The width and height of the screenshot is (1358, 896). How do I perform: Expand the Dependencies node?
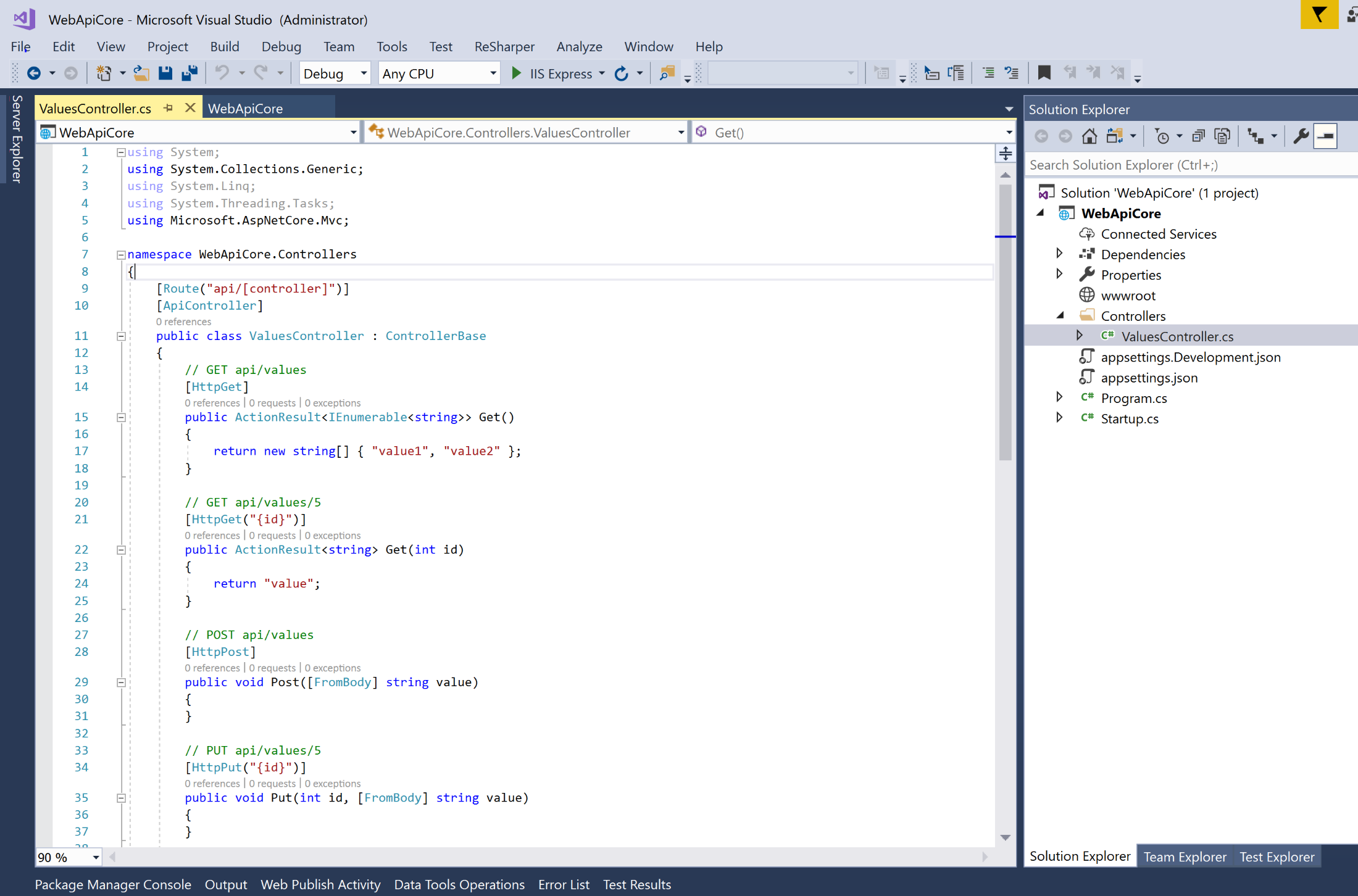point(1059,253)
